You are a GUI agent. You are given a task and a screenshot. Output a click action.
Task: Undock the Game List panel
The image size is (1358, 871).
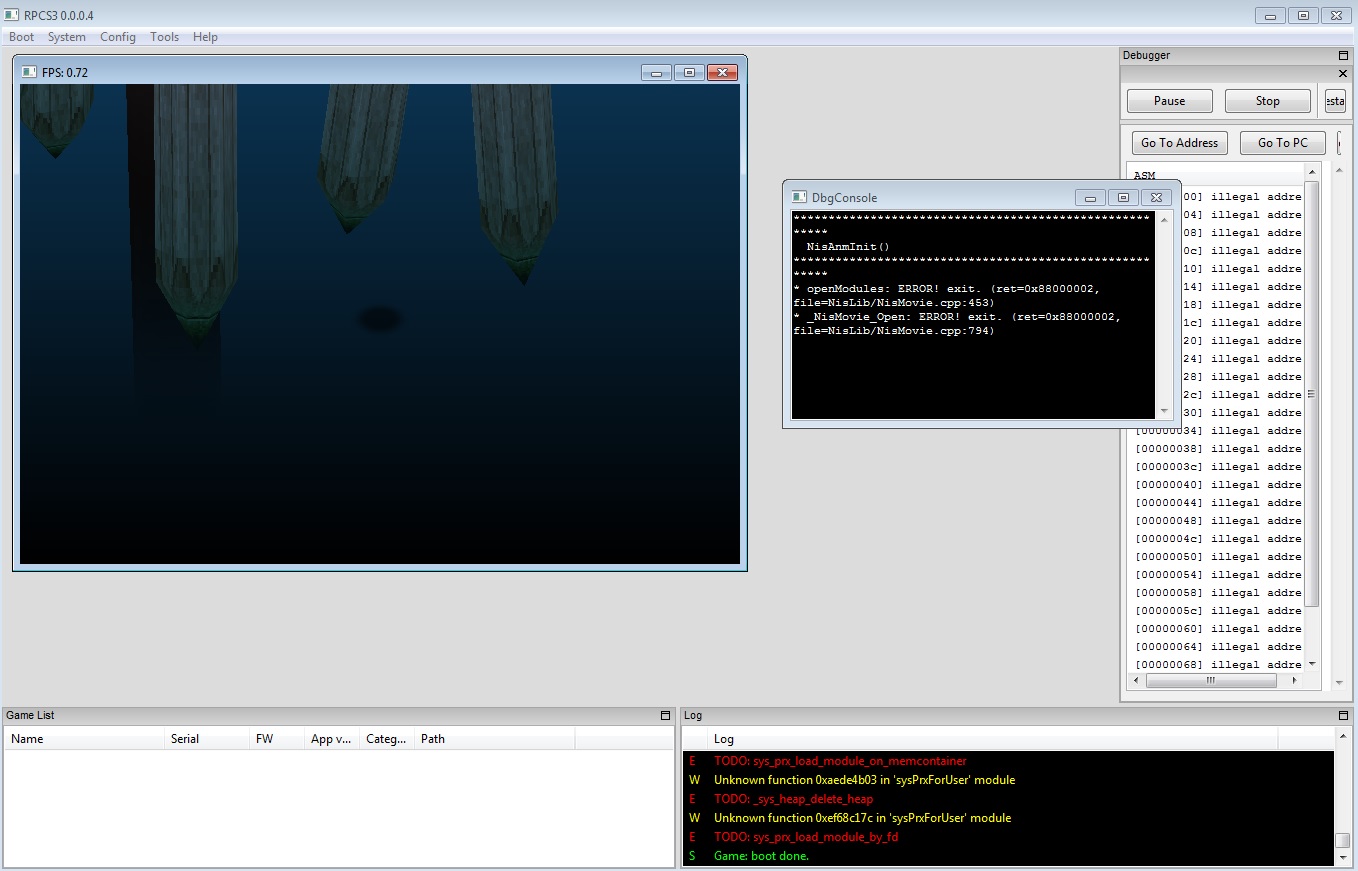pyautogui.click(x=665, y=716)
